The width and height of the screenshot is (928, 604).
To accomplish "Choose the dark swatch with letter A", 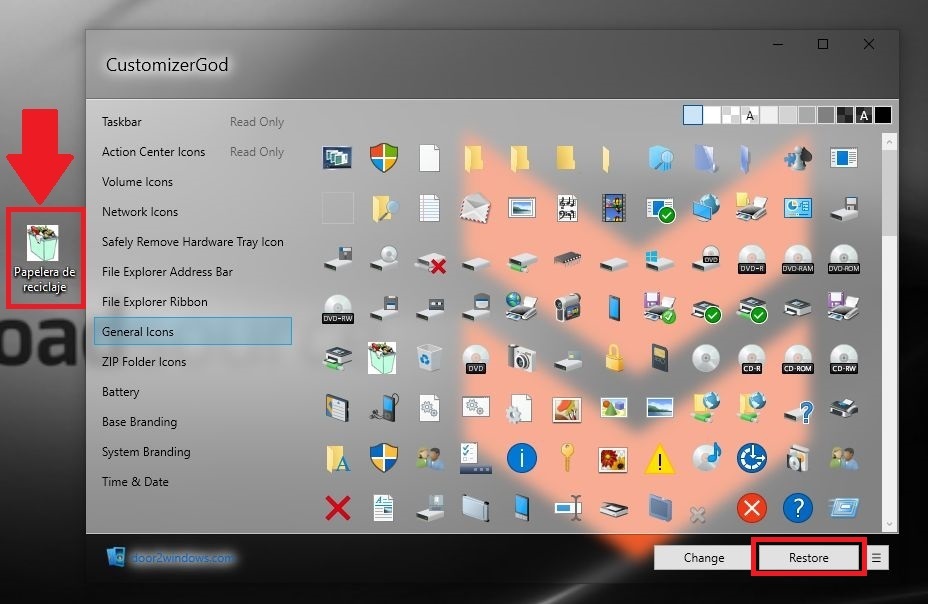I will [863, 115].
